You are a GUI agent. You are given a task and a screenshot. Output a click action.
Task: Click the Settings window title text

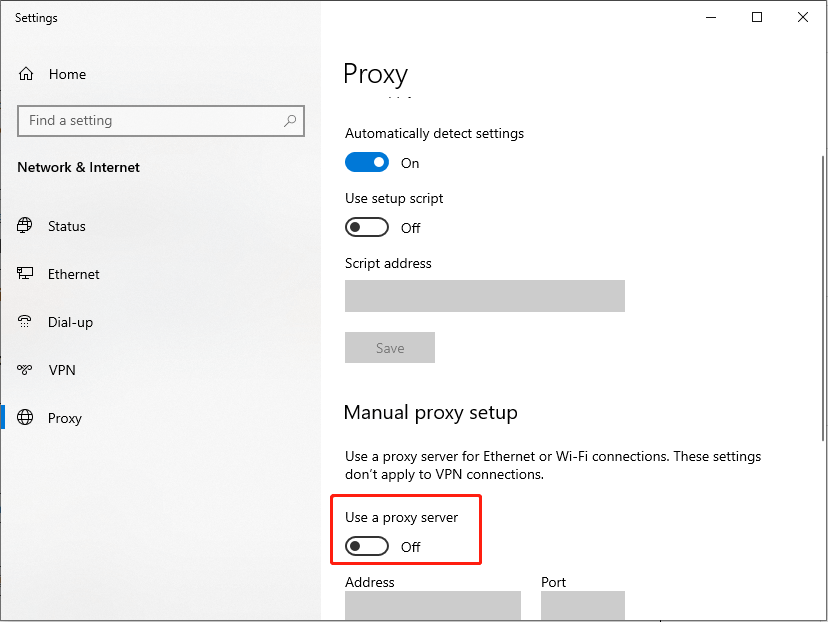tap(36, 18)
